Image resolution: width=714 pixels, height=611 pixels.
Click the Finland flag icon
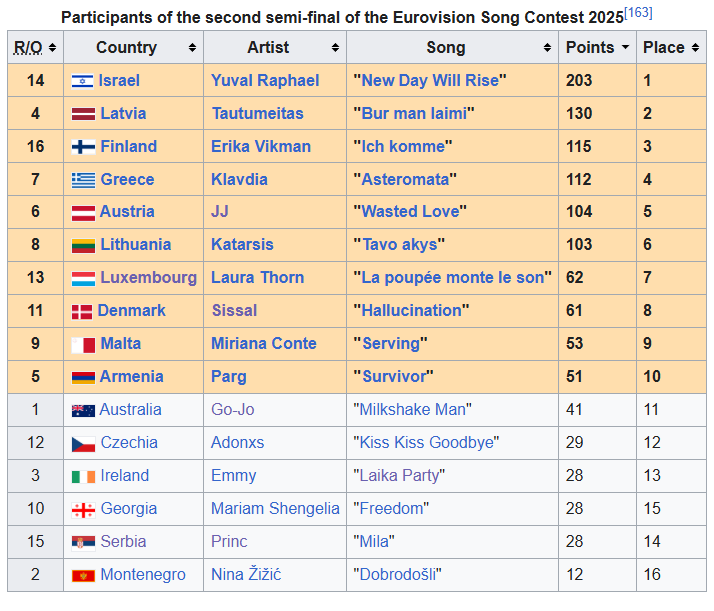pyautogui.click(x=83, y=147)
